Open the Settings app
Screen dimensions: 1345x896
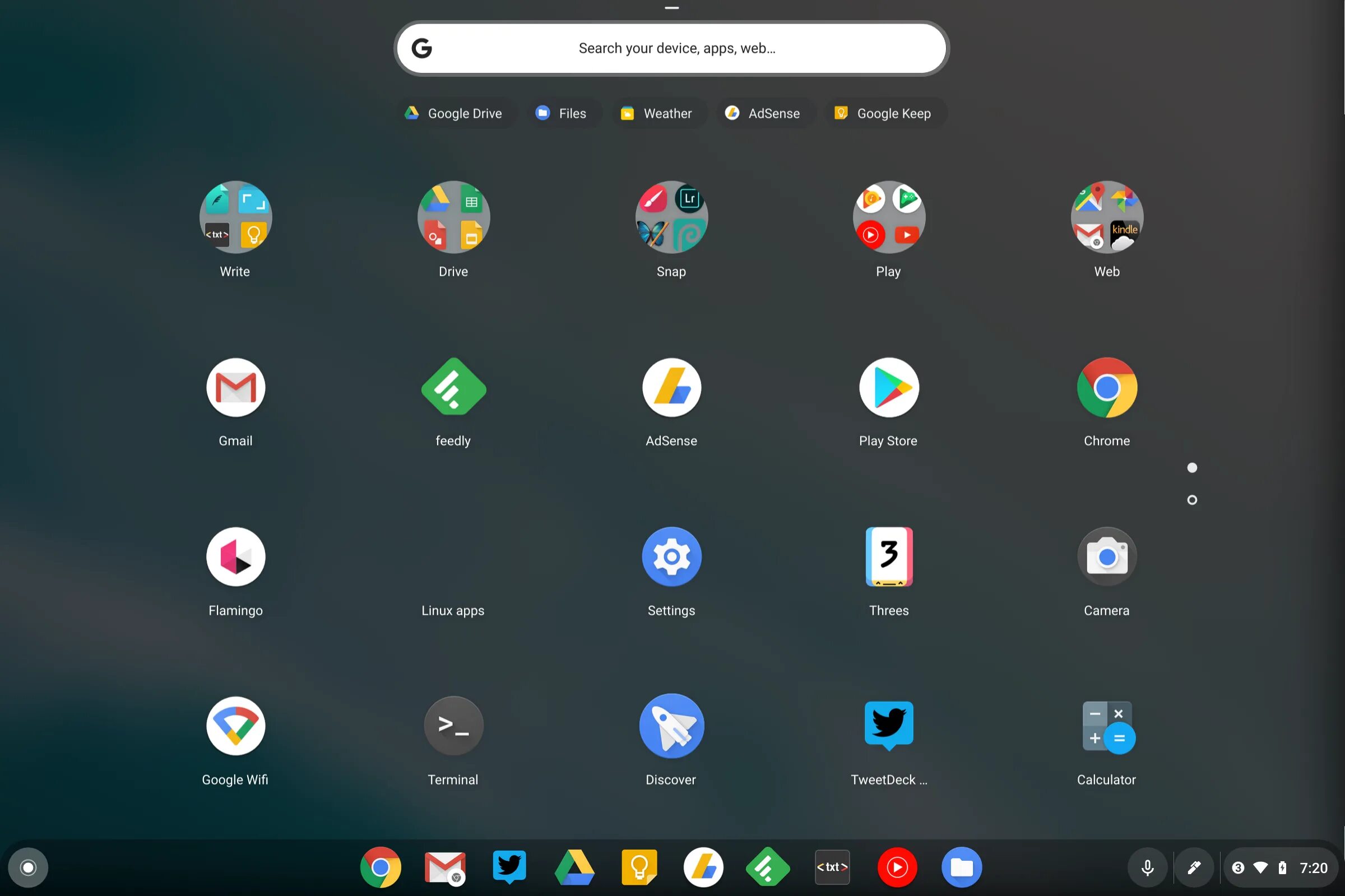point(671,556)
